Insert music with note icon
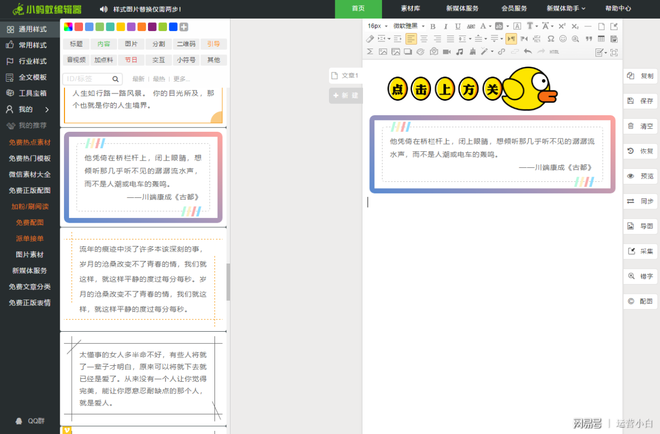660x434 pixels. coord(460,52)
